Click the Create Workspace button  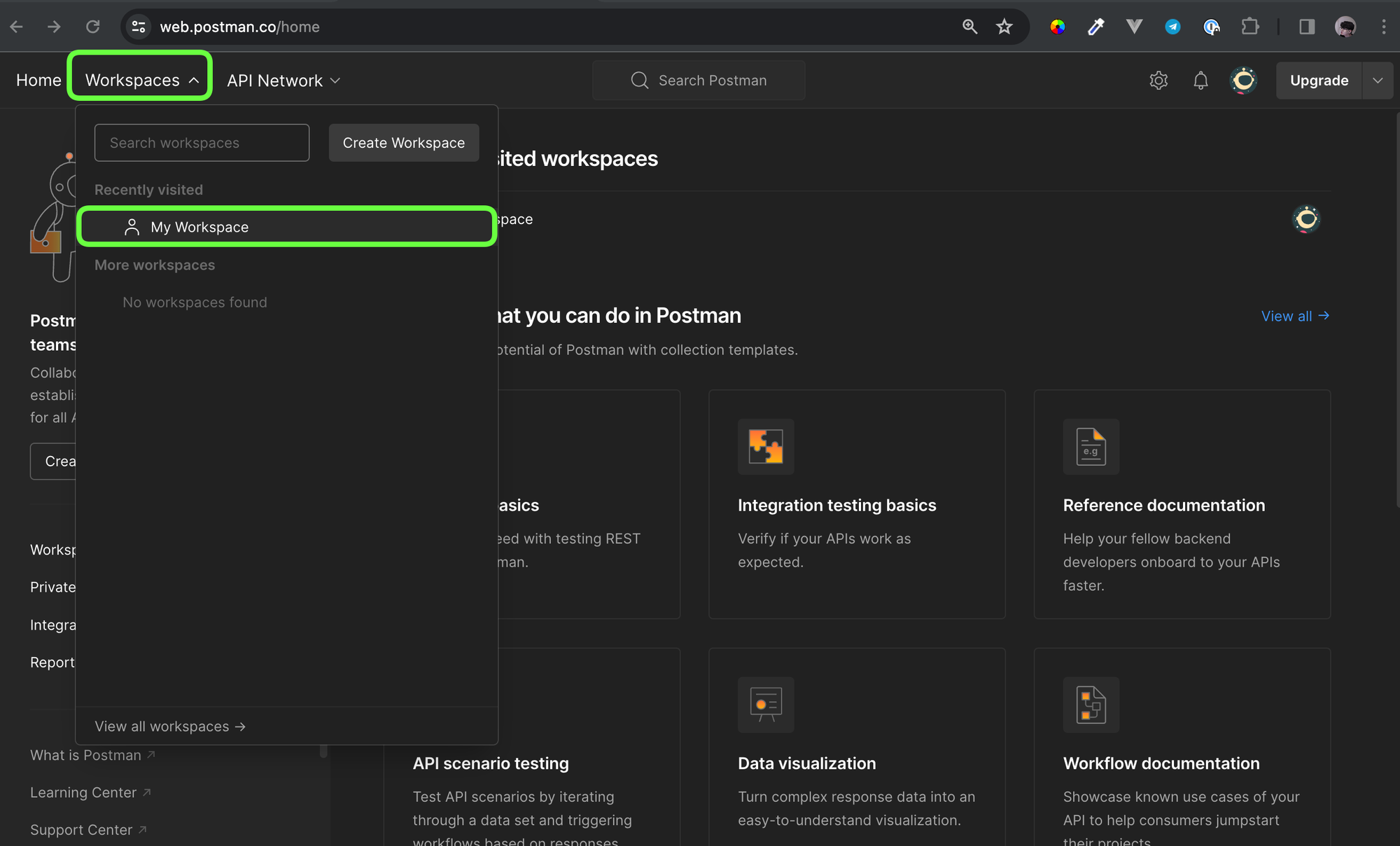pos(404,143)
